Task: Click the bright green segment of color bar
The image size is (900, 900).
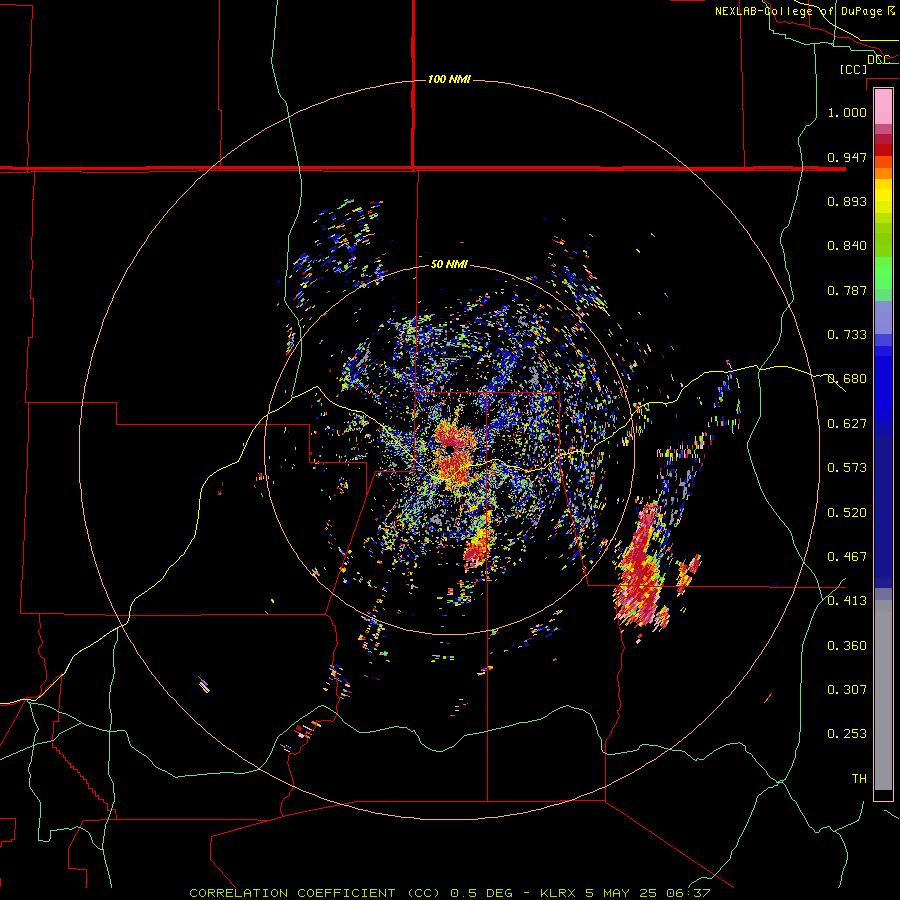Action: pyautogui.click(x=883, y=273)
